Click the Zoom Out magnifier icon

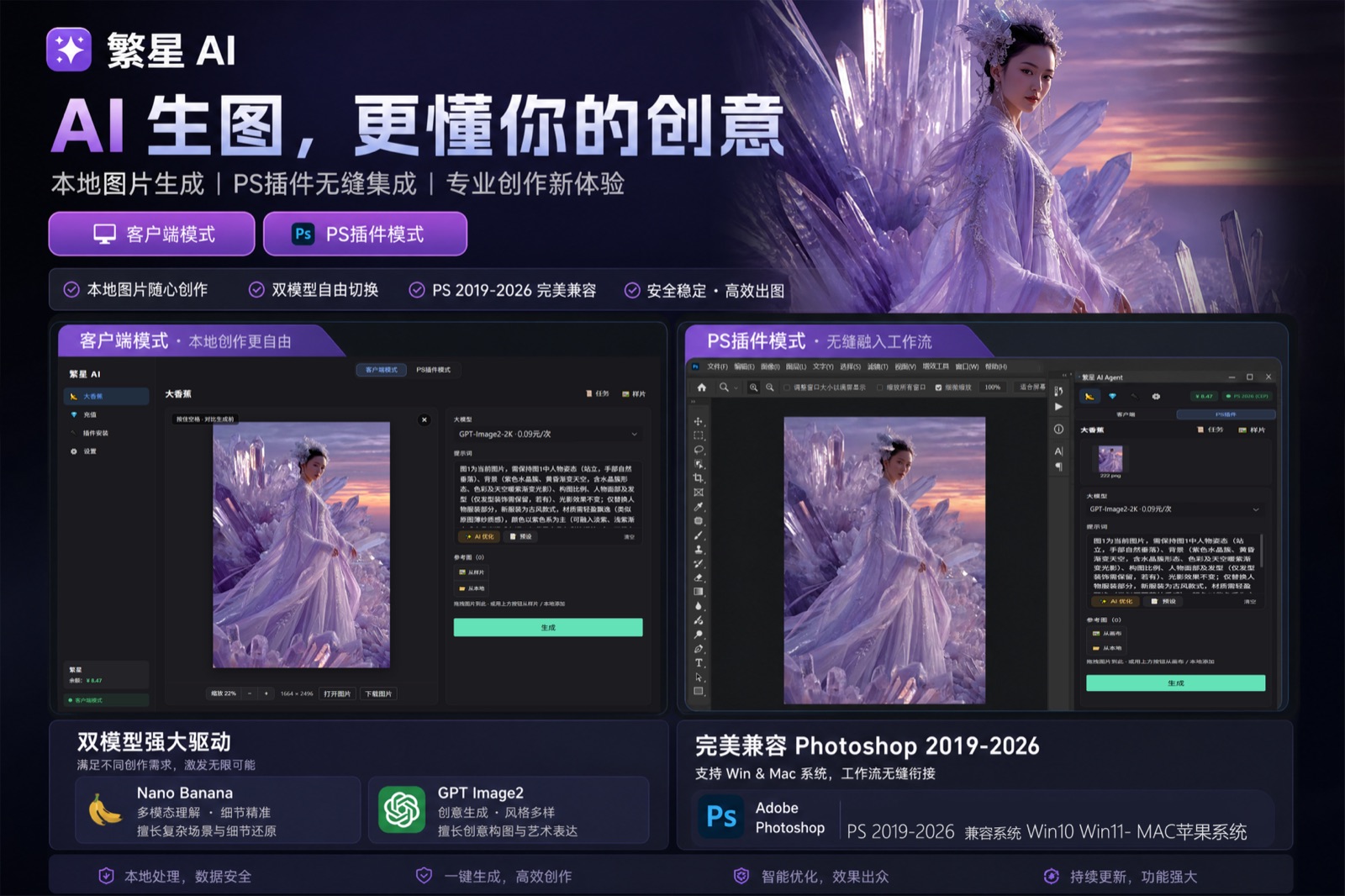770,387
